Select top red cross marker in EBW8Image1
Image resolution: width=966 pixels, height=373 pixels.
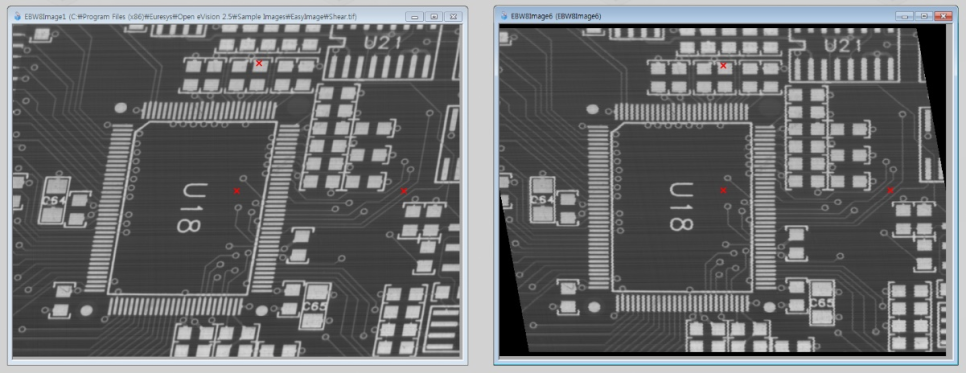259,63
